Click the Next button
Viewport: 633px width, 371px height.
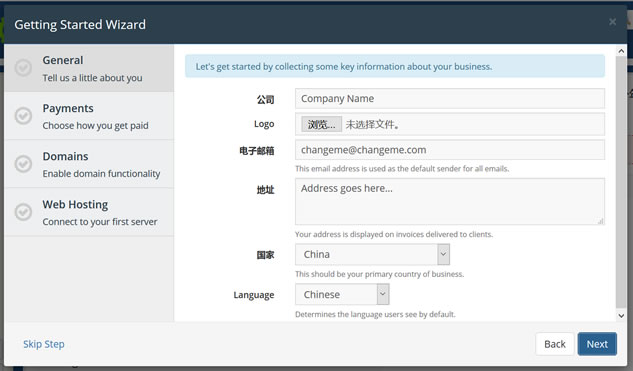[597, 344]
